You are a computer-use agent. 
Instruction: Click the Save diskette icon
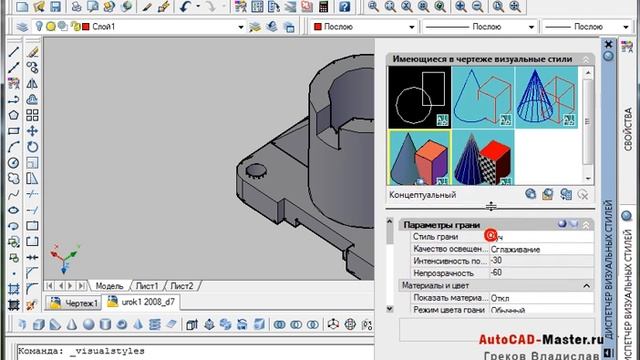(55, 6)
